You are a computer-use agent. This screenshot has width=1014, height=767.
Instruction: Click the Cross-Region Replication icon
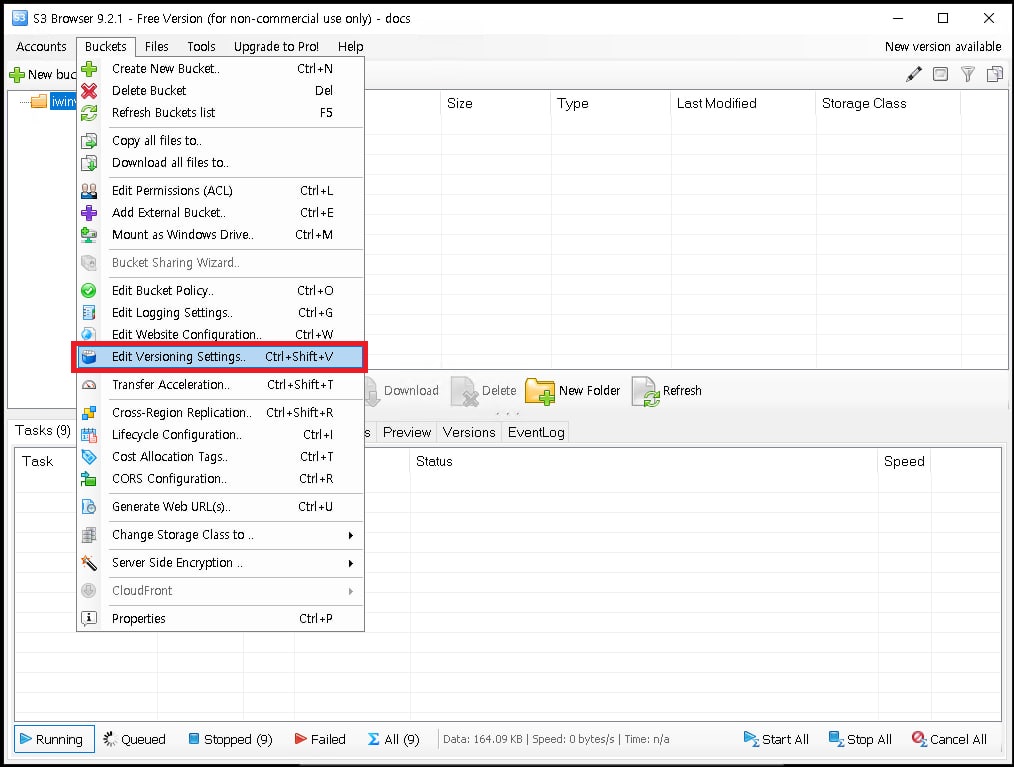click(89, 413)
